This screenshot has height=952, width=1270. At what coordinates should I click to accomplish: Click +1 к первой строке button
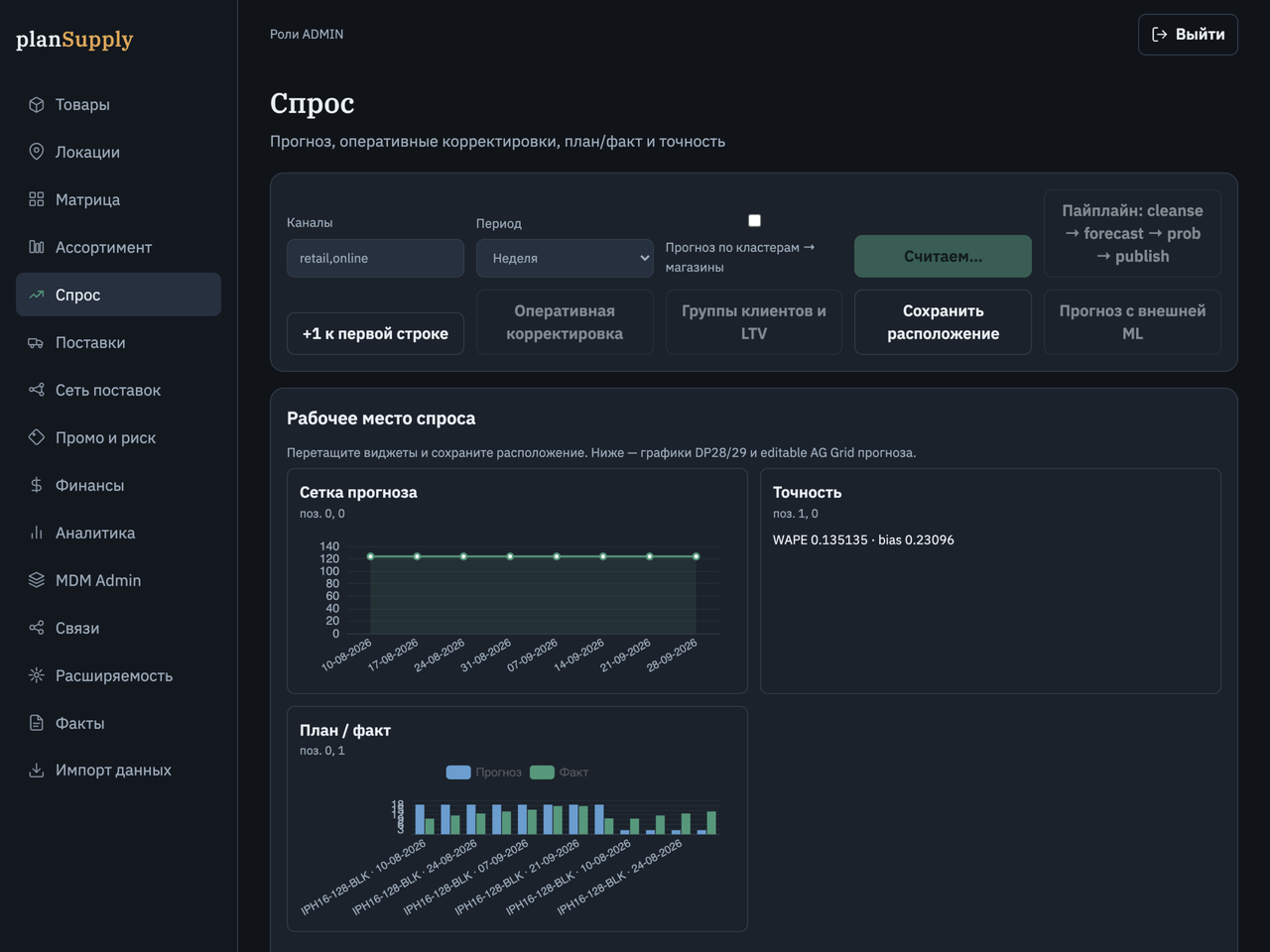point(375,333)
